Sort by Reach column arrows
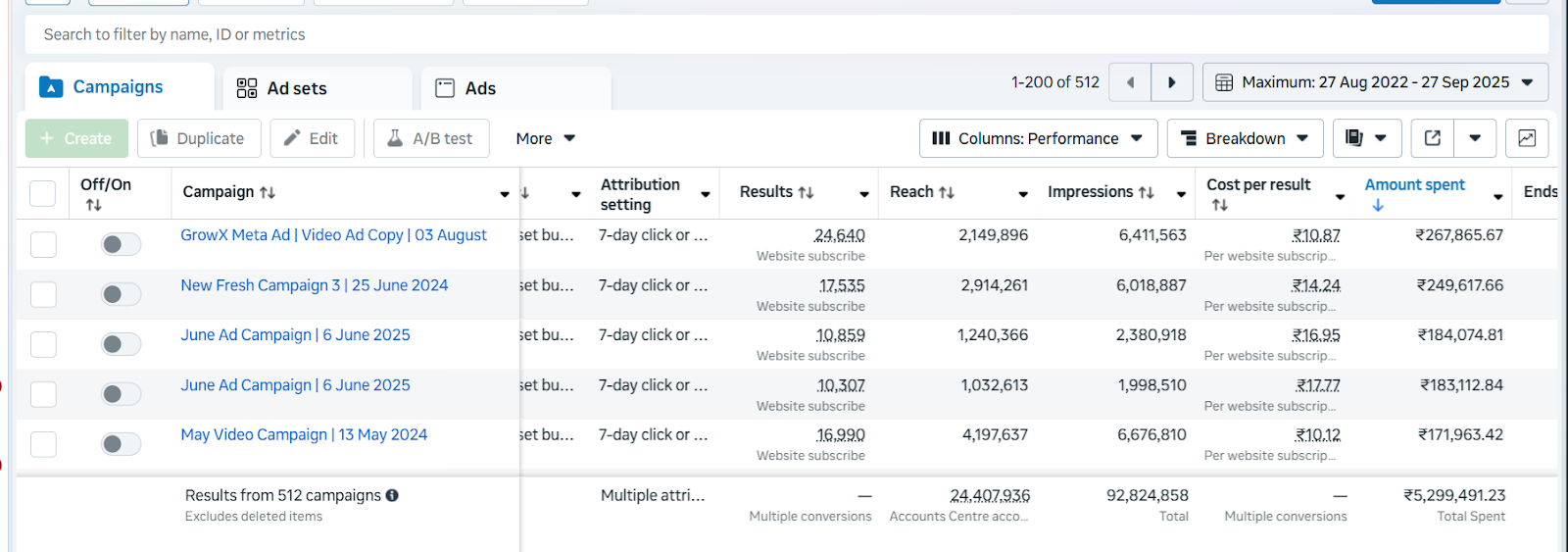The image size is (1568, 552). click(947, 192)
